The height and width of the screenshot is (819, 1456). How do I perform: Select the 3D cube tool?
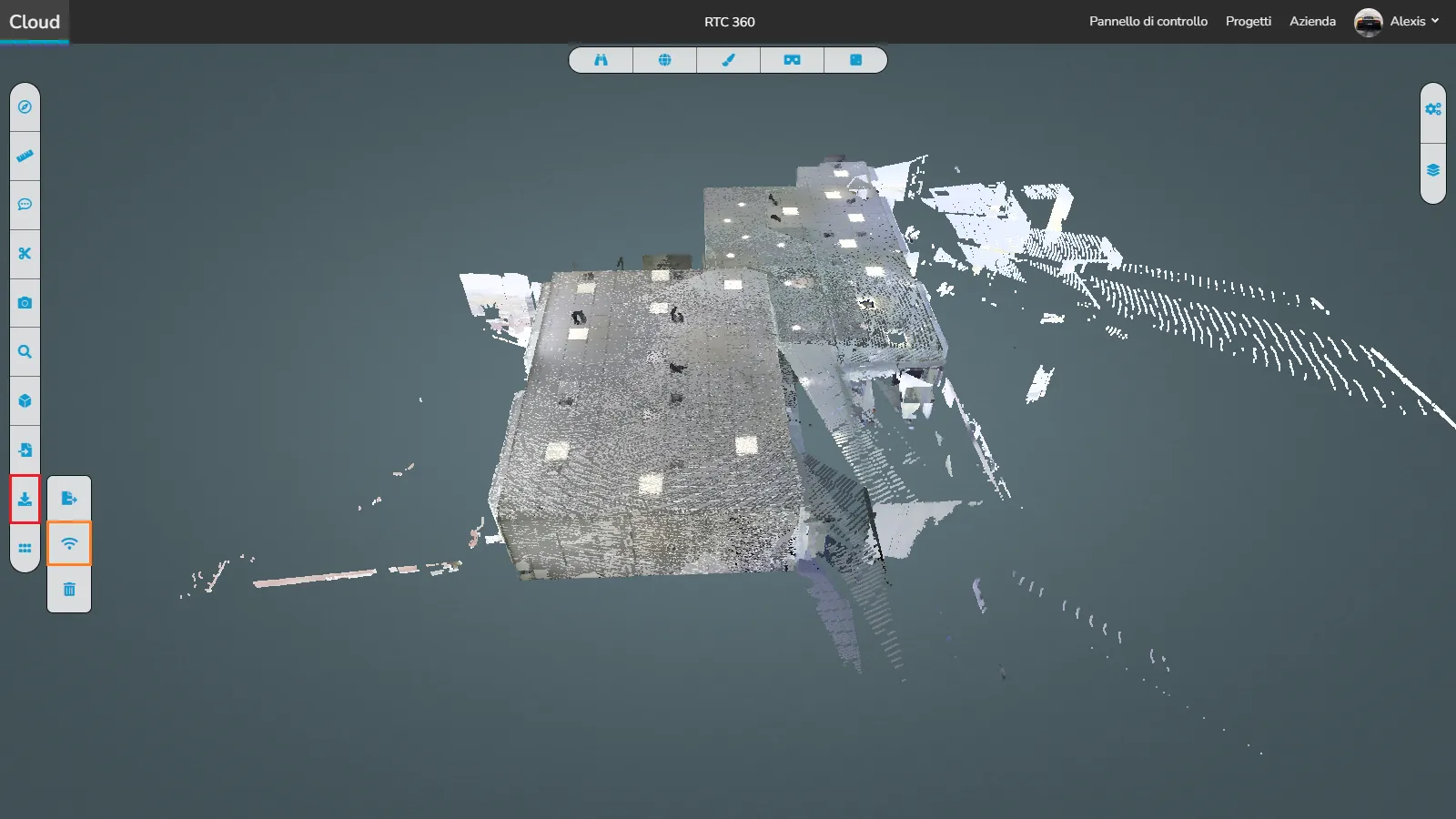pyautogui.click(x=25, y=401)
